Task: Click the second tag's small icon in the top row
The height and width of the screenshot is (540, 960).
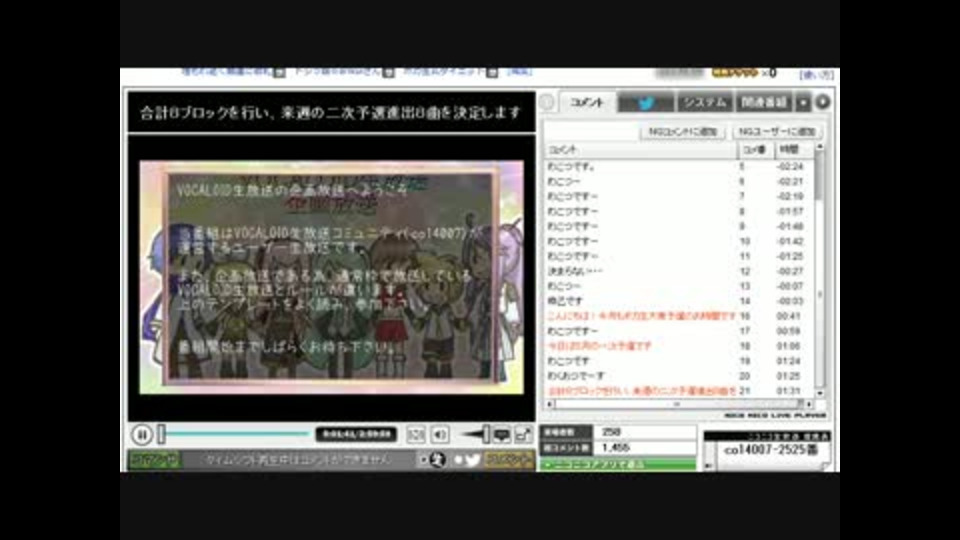Action: pos(388,72)
